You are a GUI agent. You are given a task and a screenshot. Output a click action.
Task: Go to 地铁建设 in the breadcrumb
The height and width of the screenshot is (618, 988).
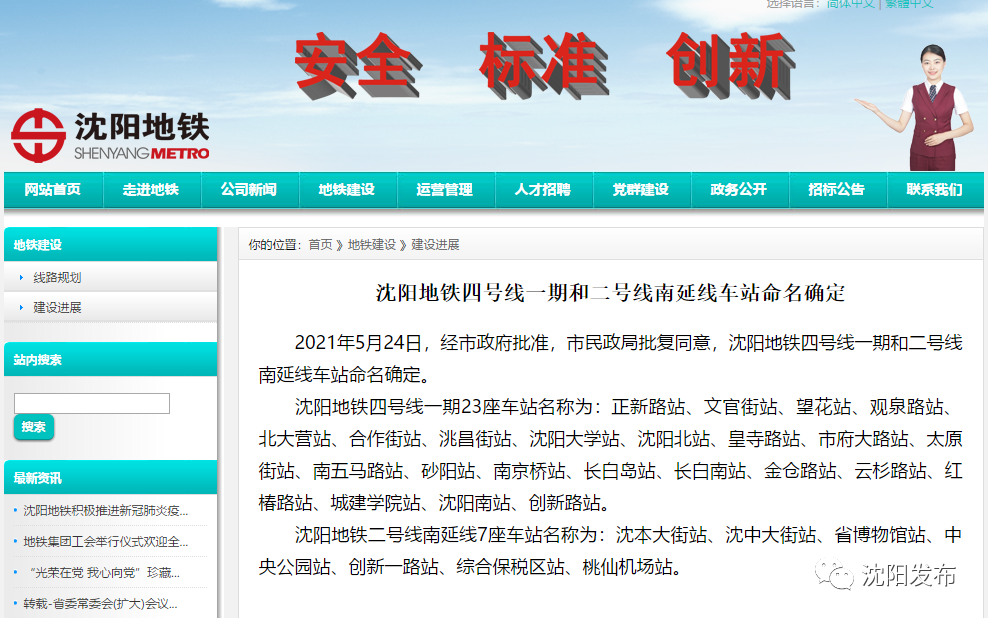pyautogui.click(x=372, y=244)
